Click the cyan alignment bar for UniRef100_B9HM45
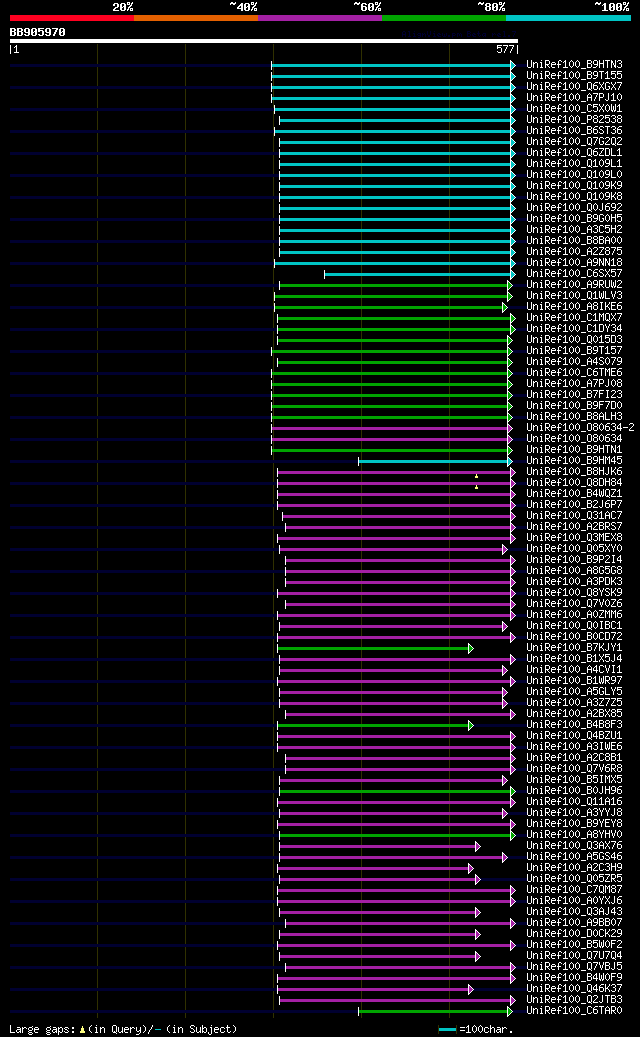Screen dimensions: 640x1037 tap(435, 460)
